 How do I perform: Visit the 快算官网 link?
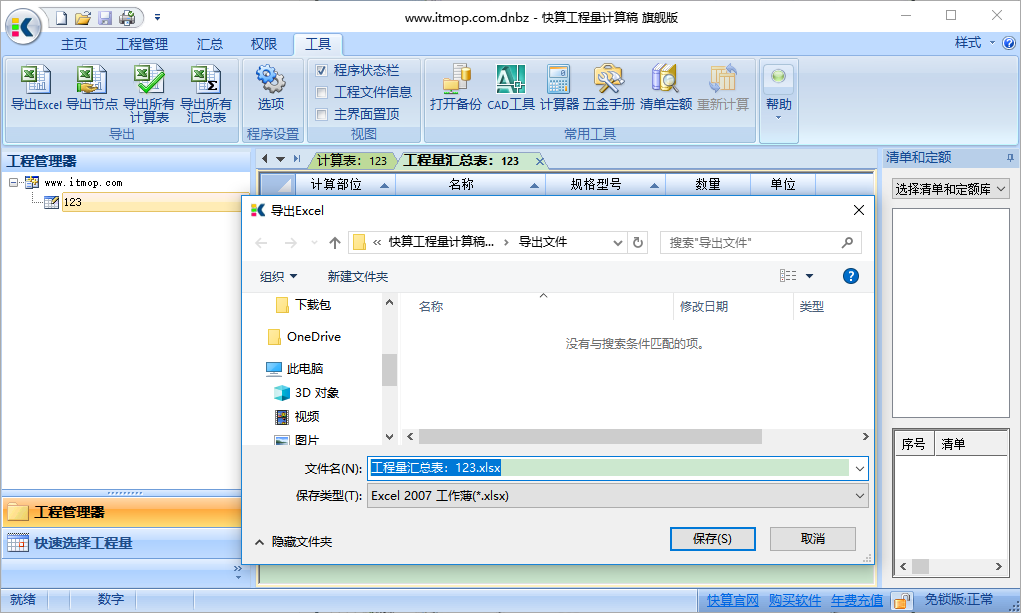click(732, 600)
